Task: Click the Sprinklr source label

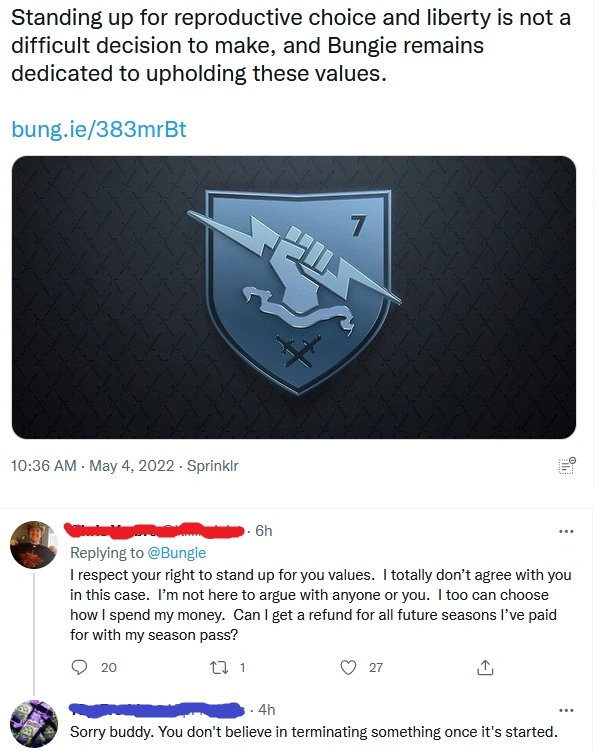Action: click(x=212, y=466)
